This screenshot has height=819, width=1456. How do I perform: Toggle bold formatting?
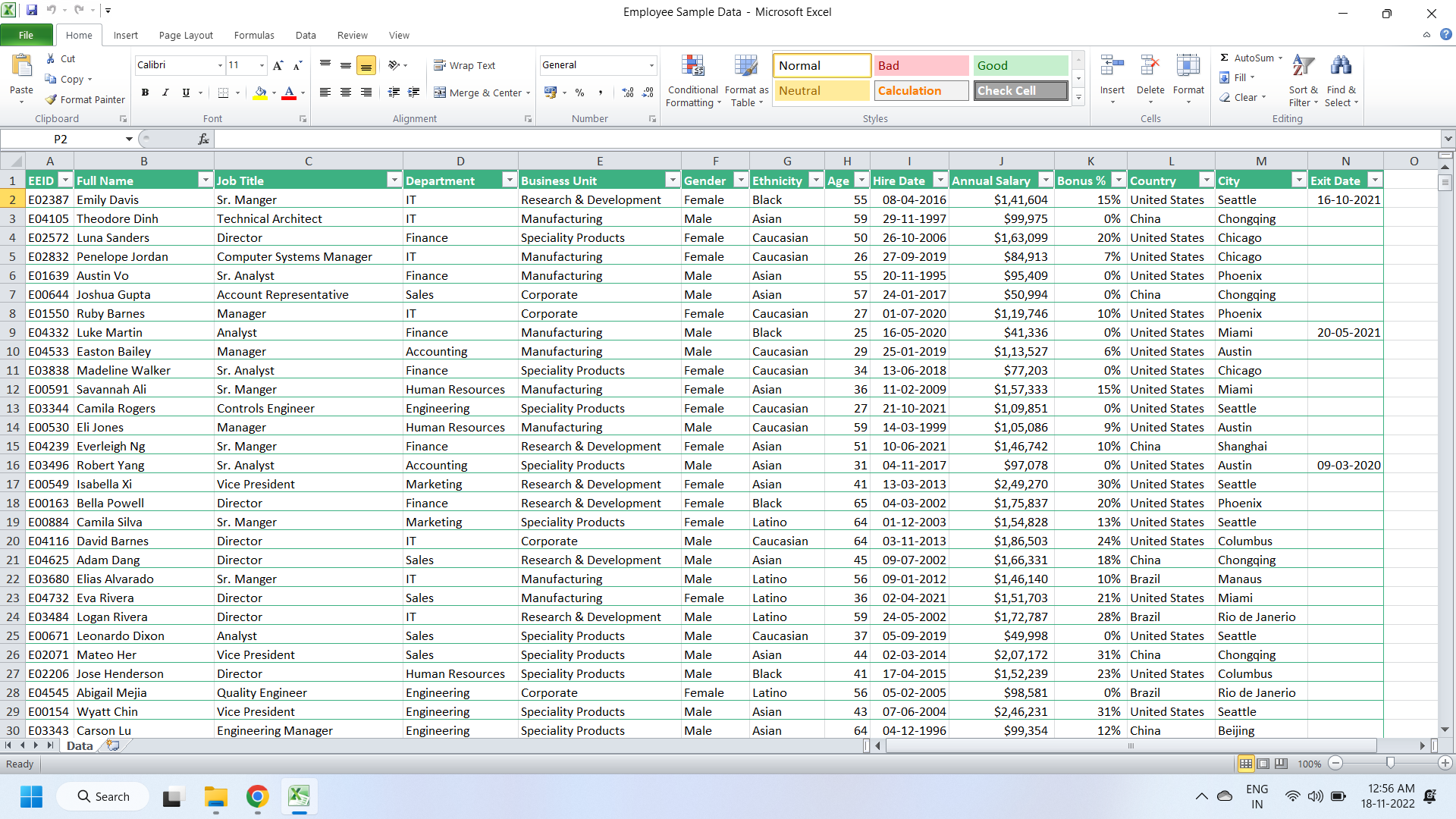[x=145, y=93]
